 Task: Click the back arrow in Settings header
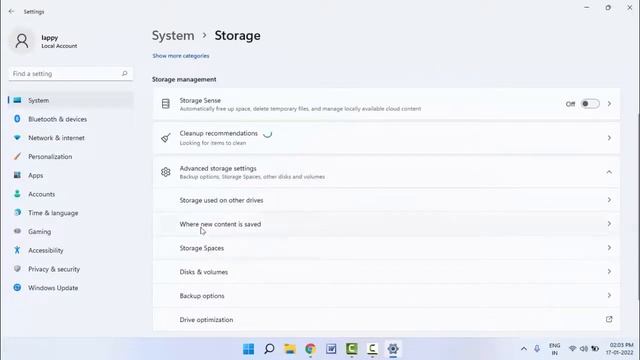click(x=11, y=11)
